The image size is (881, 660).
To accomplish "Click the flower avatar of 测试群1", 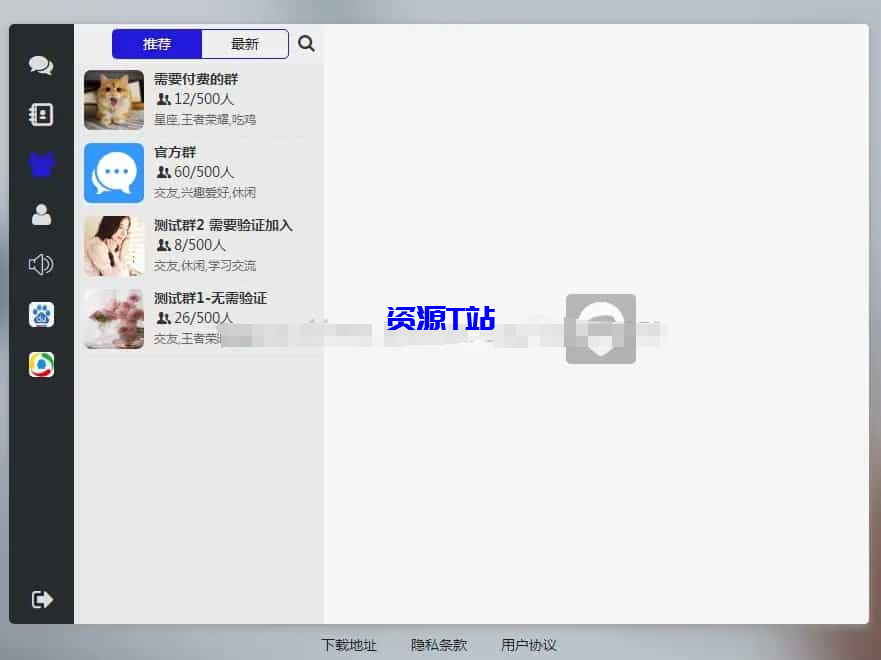I will point(113,319).
